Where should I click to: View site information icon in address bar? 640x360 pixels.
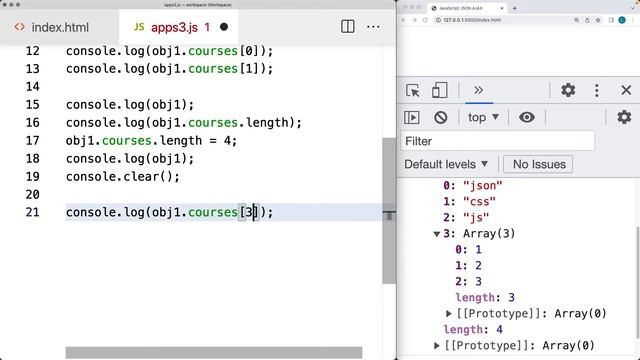pos(438,20)
